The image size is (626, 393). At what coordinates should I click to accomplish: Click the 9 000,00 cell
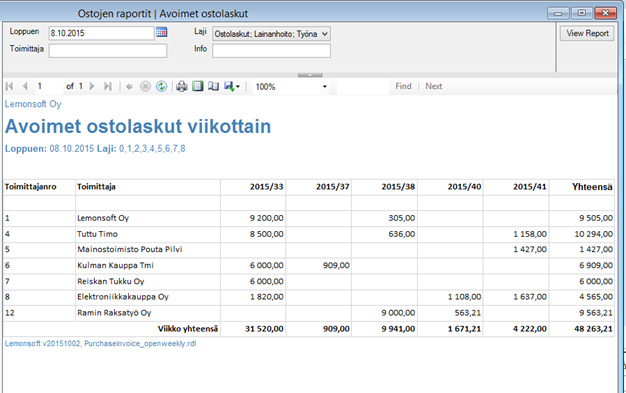point(398,313)
